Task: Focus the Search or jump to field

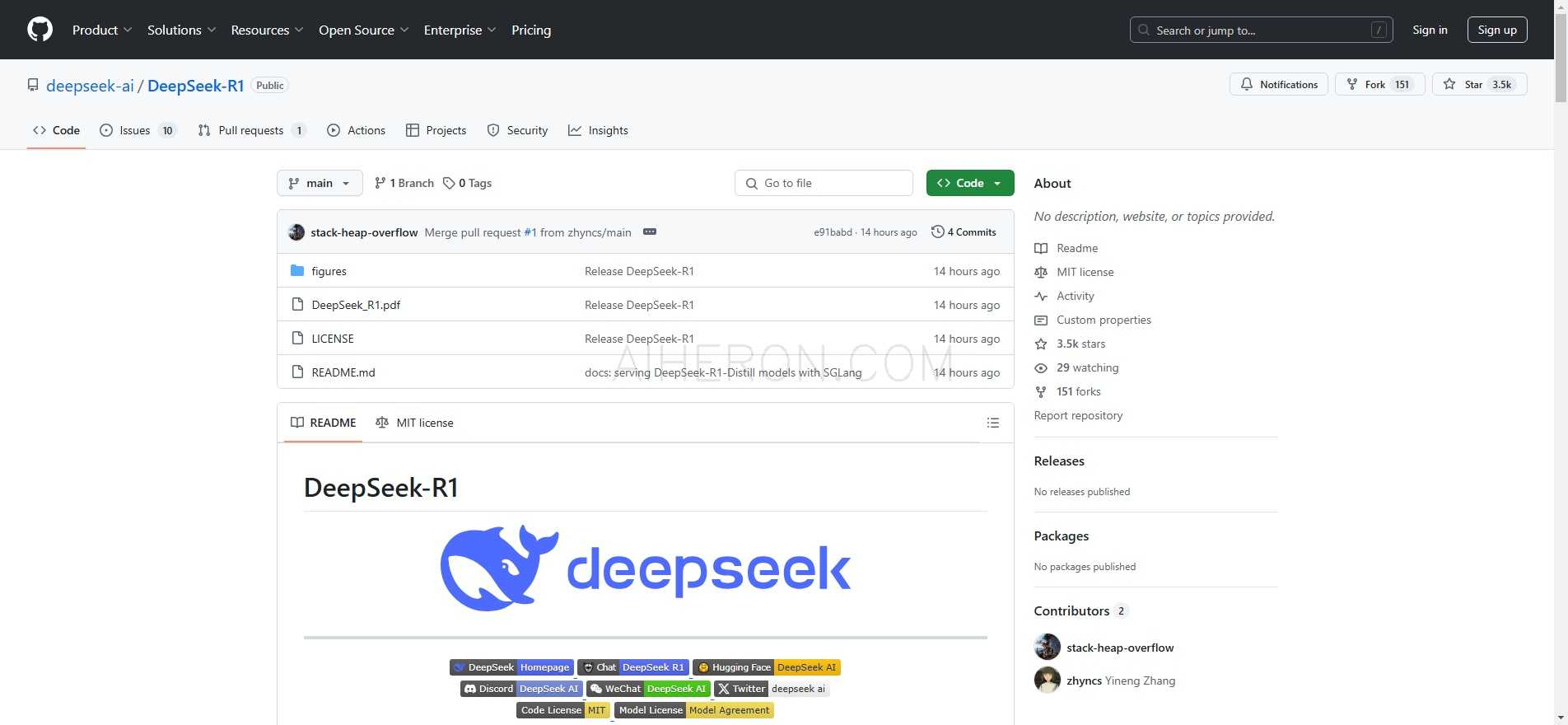Action: click(x=1261, y=30)
